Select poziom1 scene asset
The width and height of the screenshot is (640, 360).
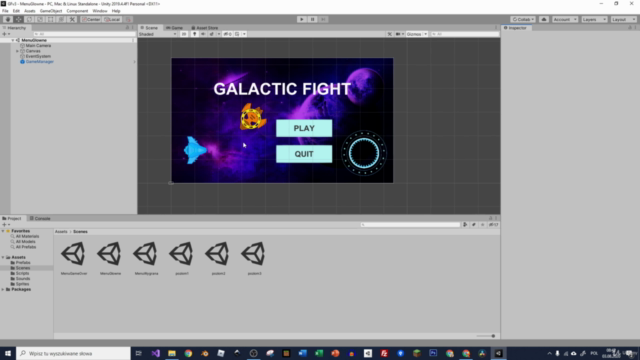click(x=182, y=258)
